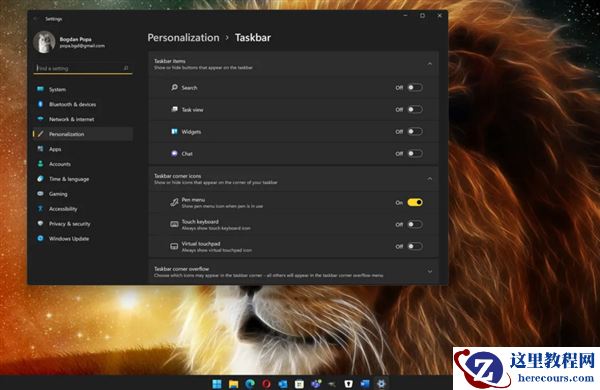Collapse the Taskbar items section chevron
Viewport: 600px width, 390px height.
(430, 64)
